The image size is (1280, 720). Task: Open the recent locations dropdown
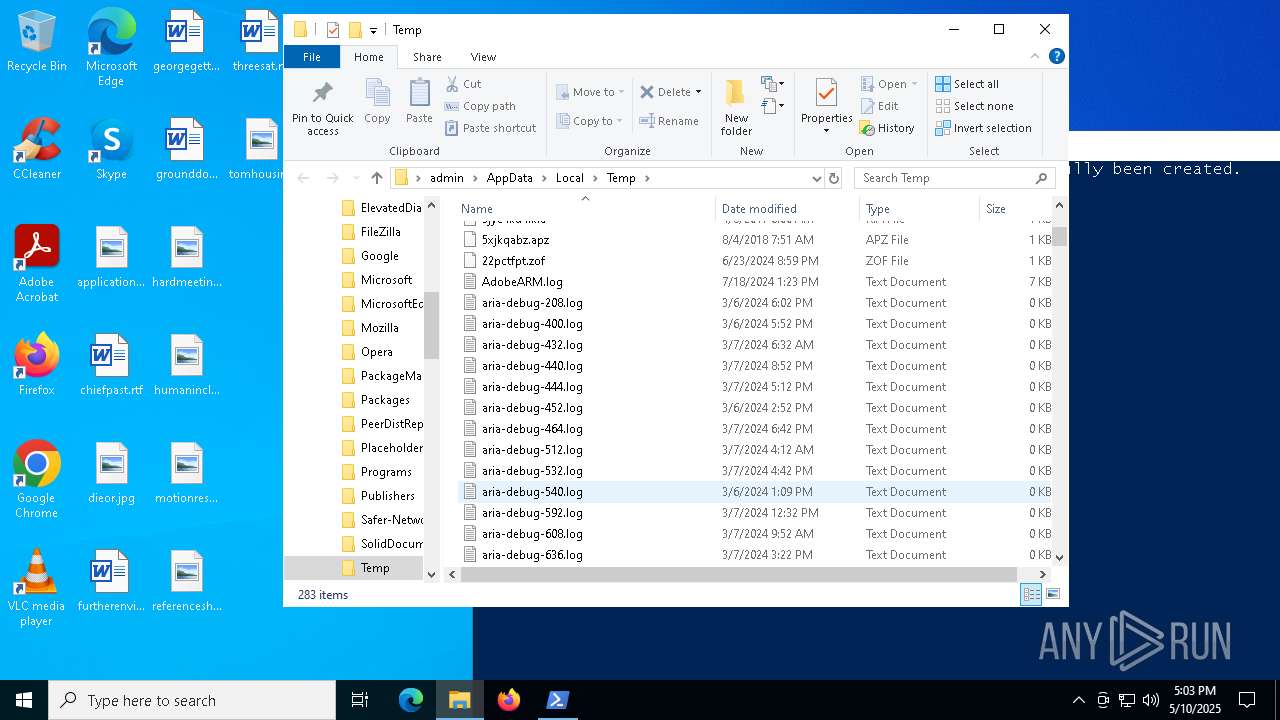coord(357,178)
